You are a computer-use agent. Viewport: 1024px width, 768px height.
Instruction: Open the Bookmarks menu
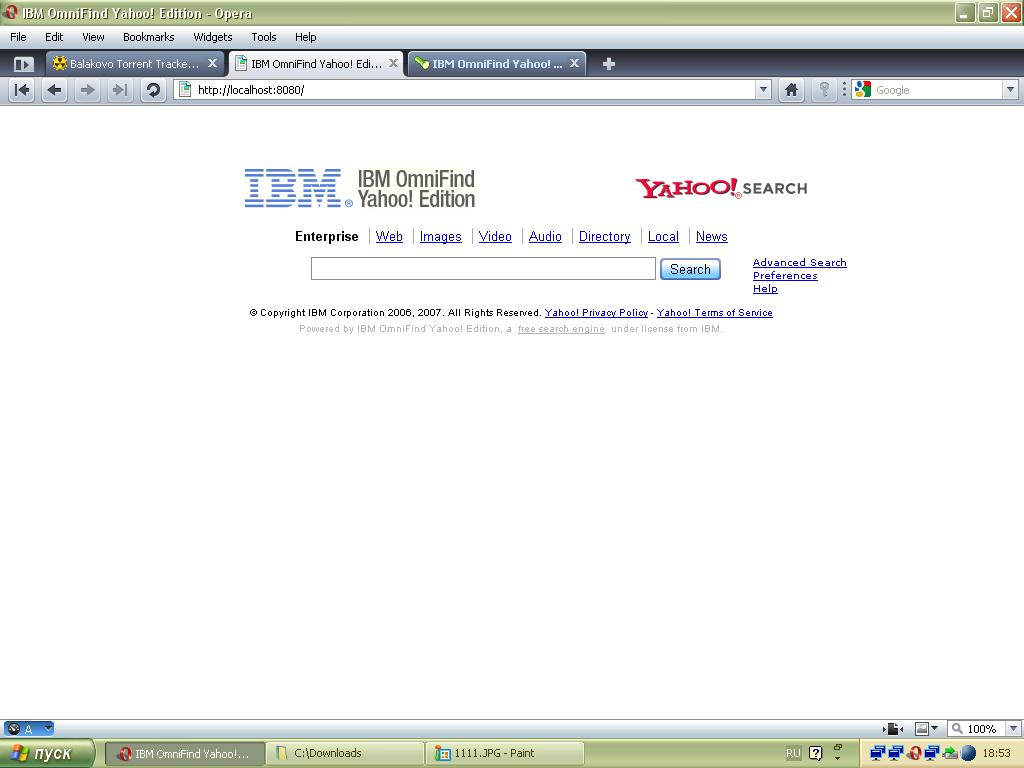pos(148,37)
